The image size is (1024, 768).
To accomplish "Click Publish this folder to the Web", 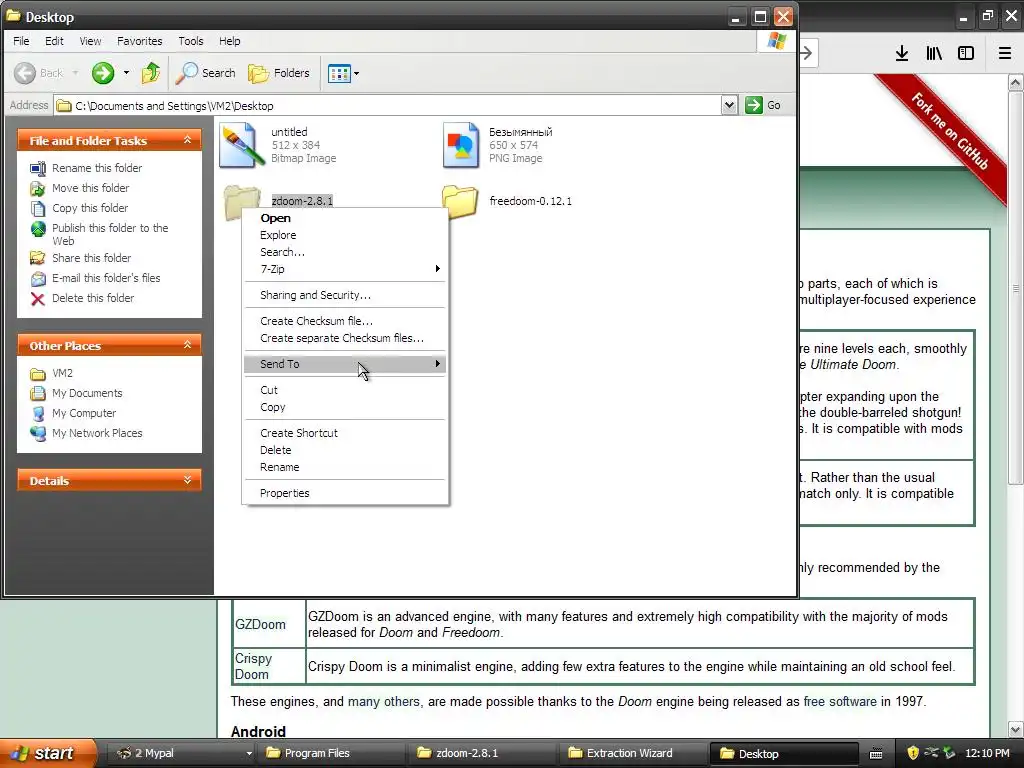I will click(x=110, y=234).
